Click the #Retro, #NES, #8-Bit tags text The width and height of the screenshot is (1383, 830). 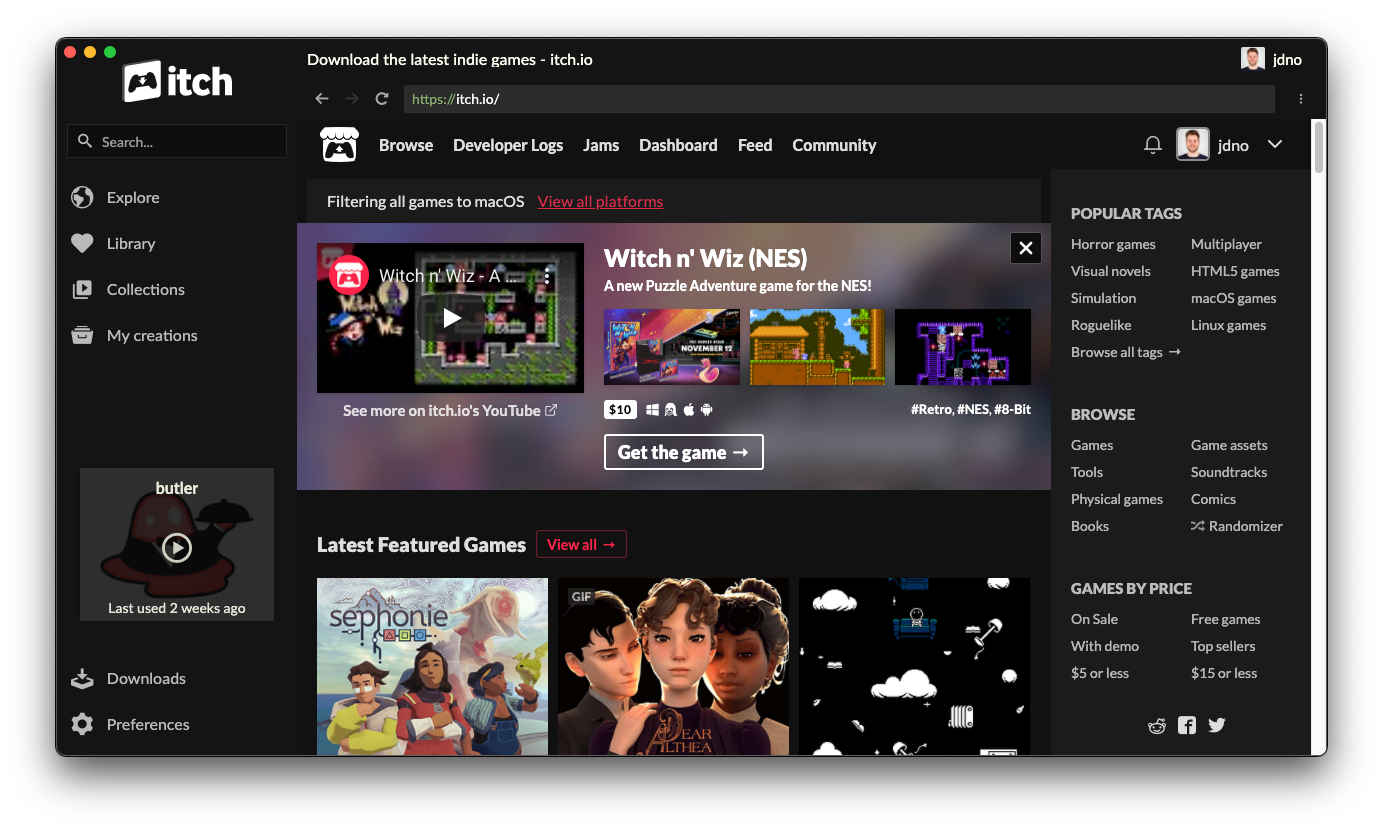971,409
